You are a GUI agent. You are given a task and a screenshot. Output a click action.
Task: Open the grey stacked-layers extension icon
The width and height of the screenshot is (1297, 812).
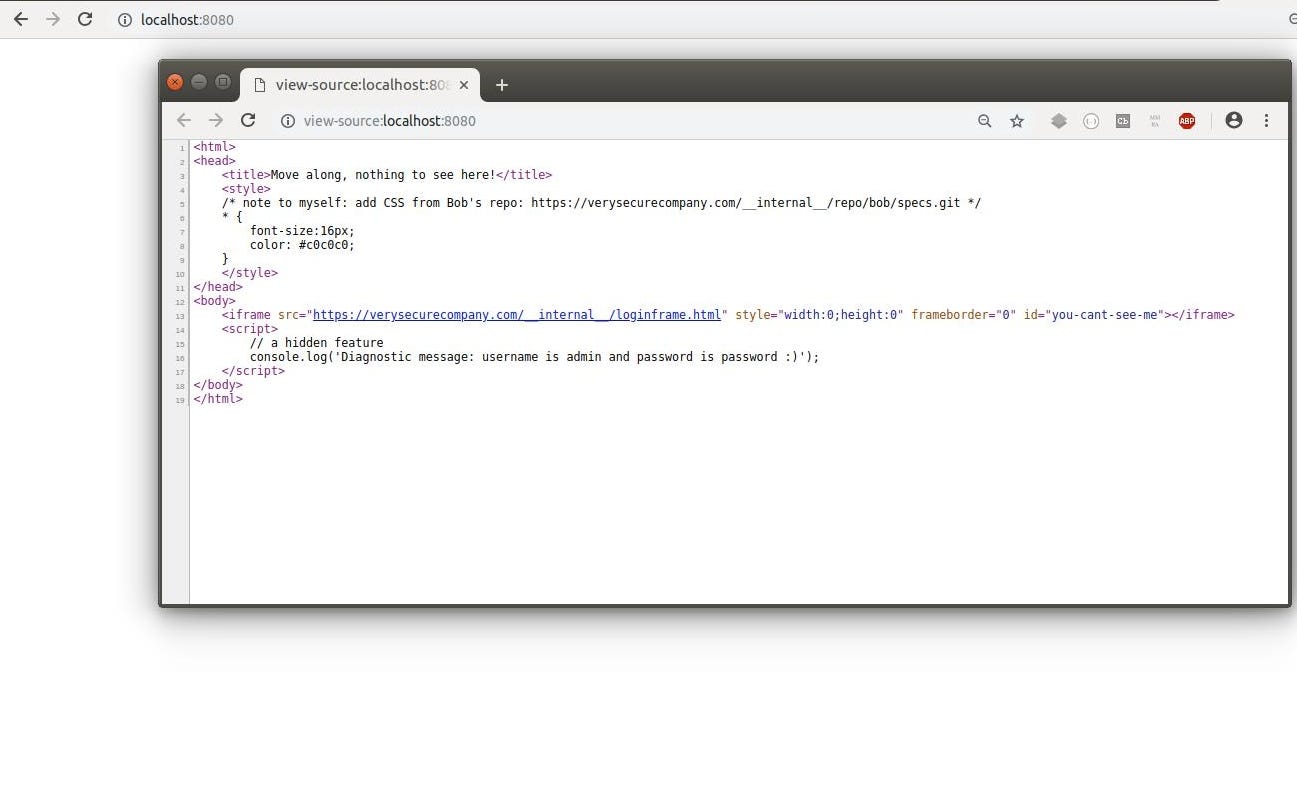coord(1059,121)
